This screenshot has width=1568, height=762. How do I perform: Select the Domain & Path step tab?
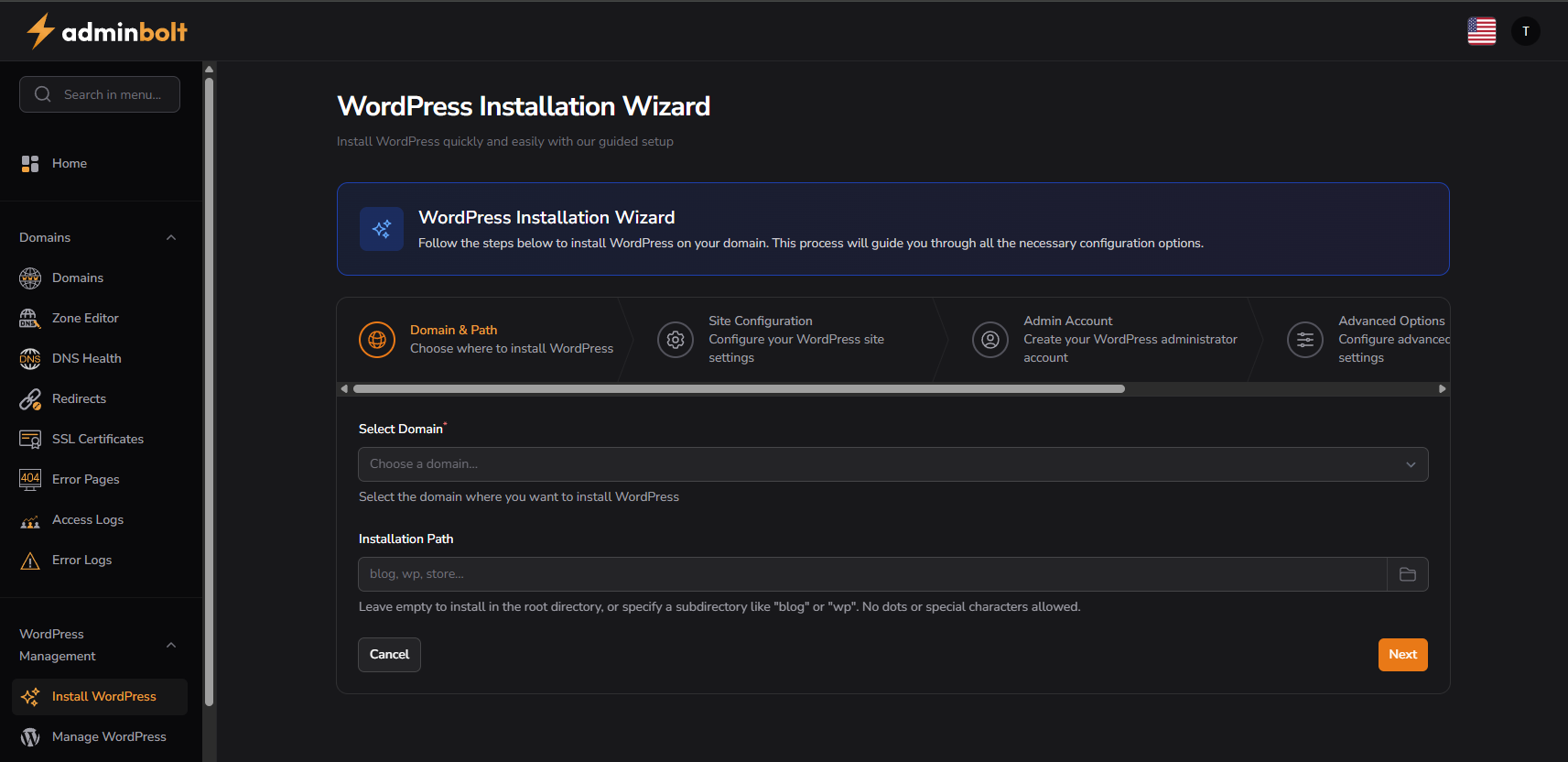tap(485, 340)
